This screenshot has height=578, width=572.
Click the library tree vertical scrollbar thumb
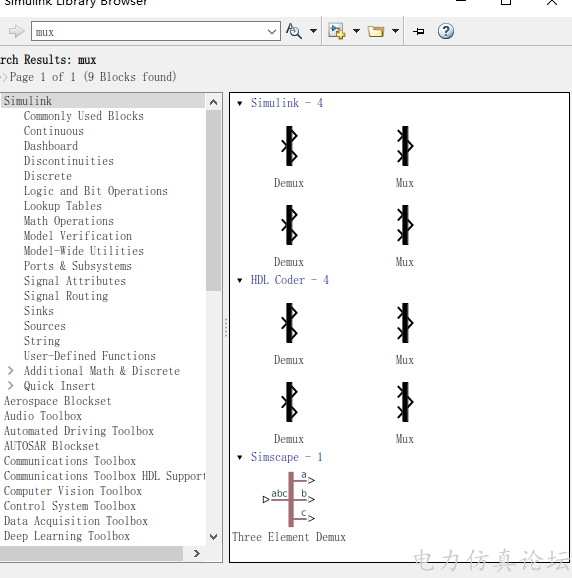pos(213,201)
